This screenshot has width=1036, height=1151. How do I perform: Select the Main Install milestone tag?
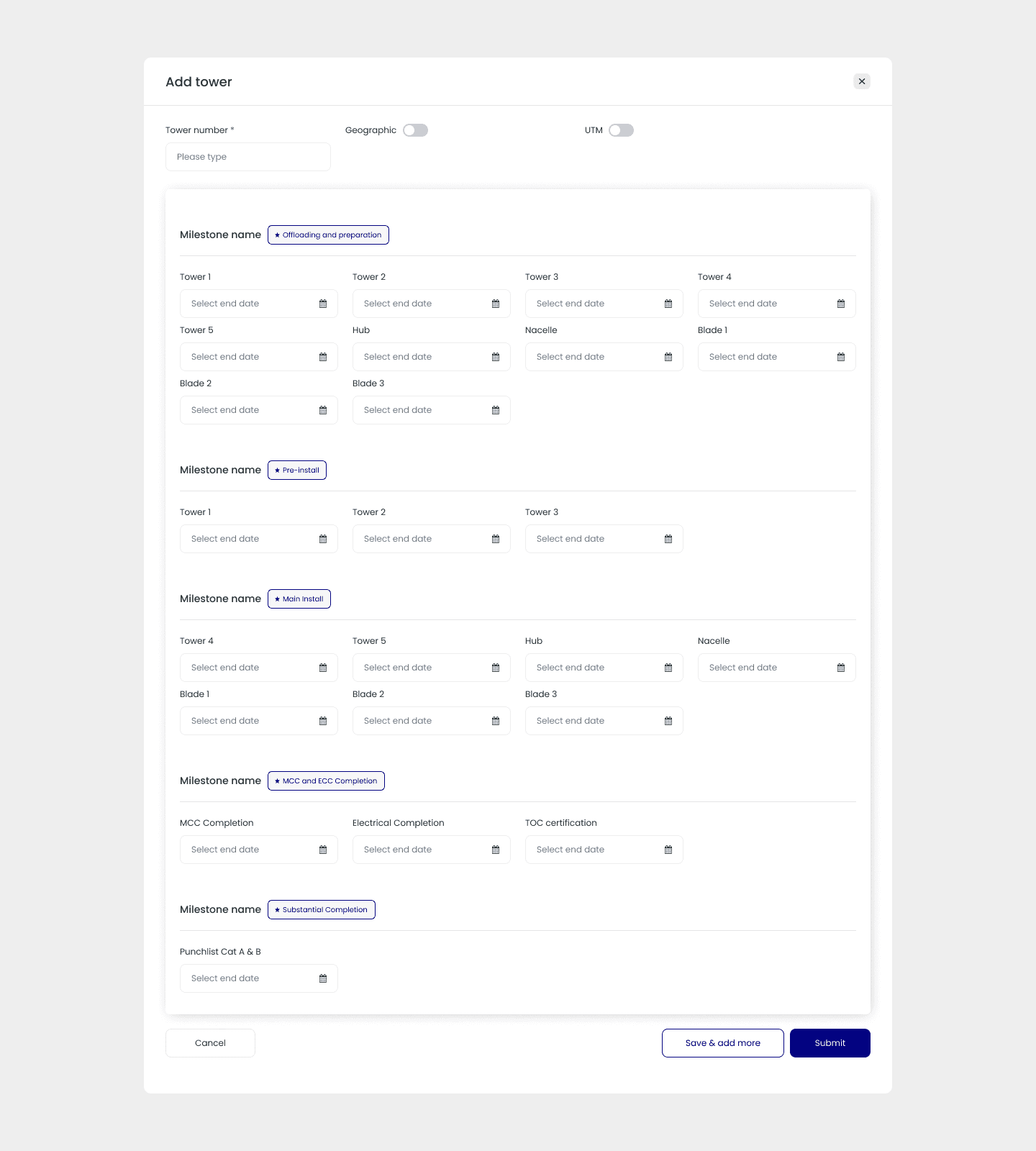coord(299,599)
